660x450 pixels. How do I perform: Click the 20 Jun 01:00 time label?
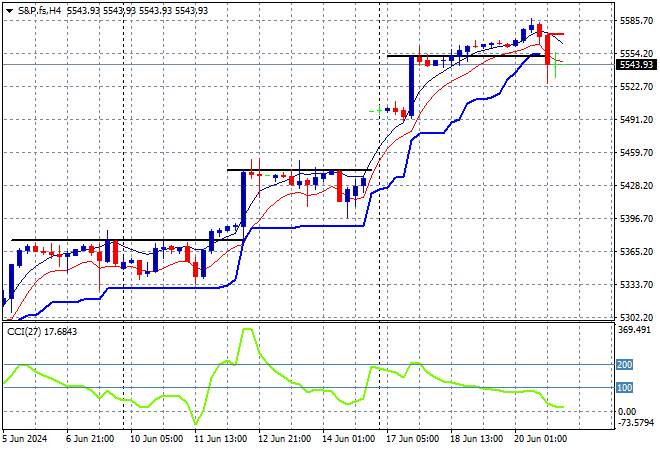coord(540,439)
